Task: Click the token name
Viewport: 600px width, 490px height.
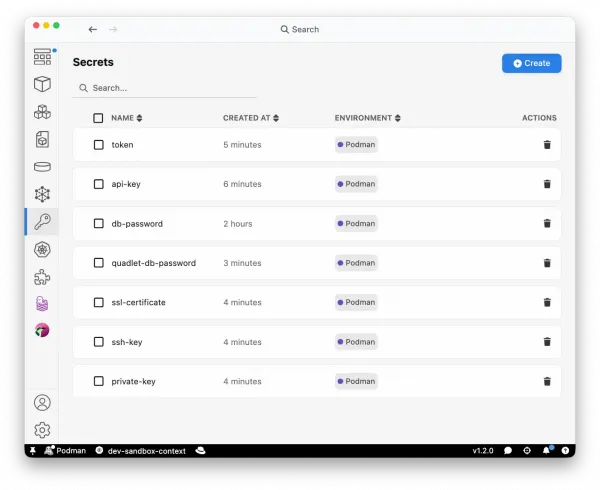Action: coord(122,145)
